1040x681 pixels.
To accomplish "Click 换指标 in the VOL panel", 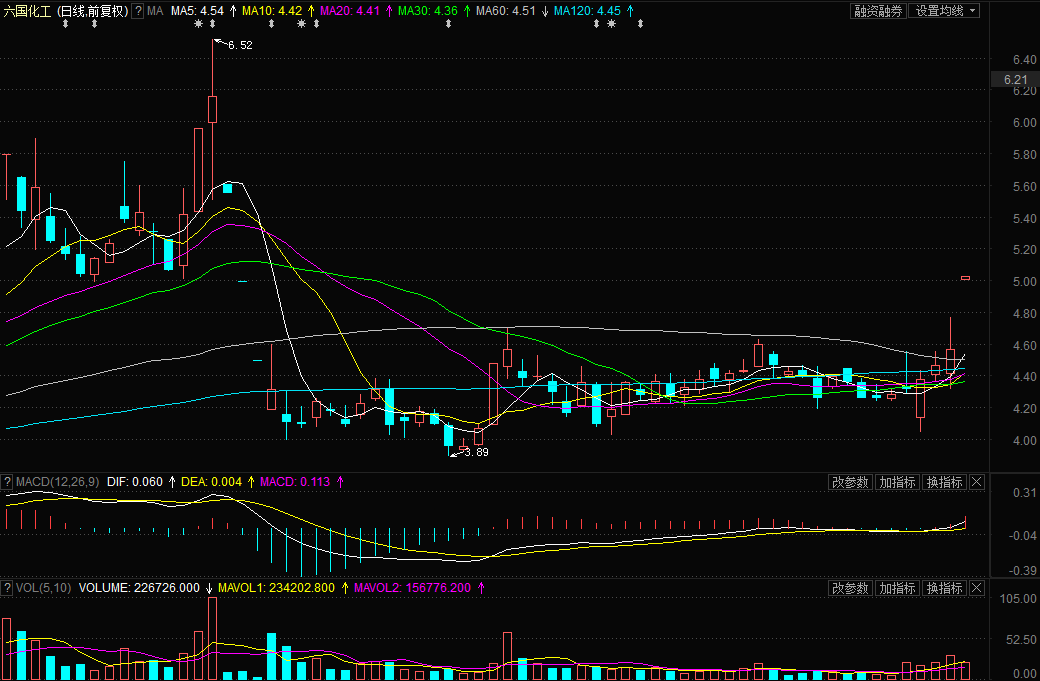I will pos(944,588).
